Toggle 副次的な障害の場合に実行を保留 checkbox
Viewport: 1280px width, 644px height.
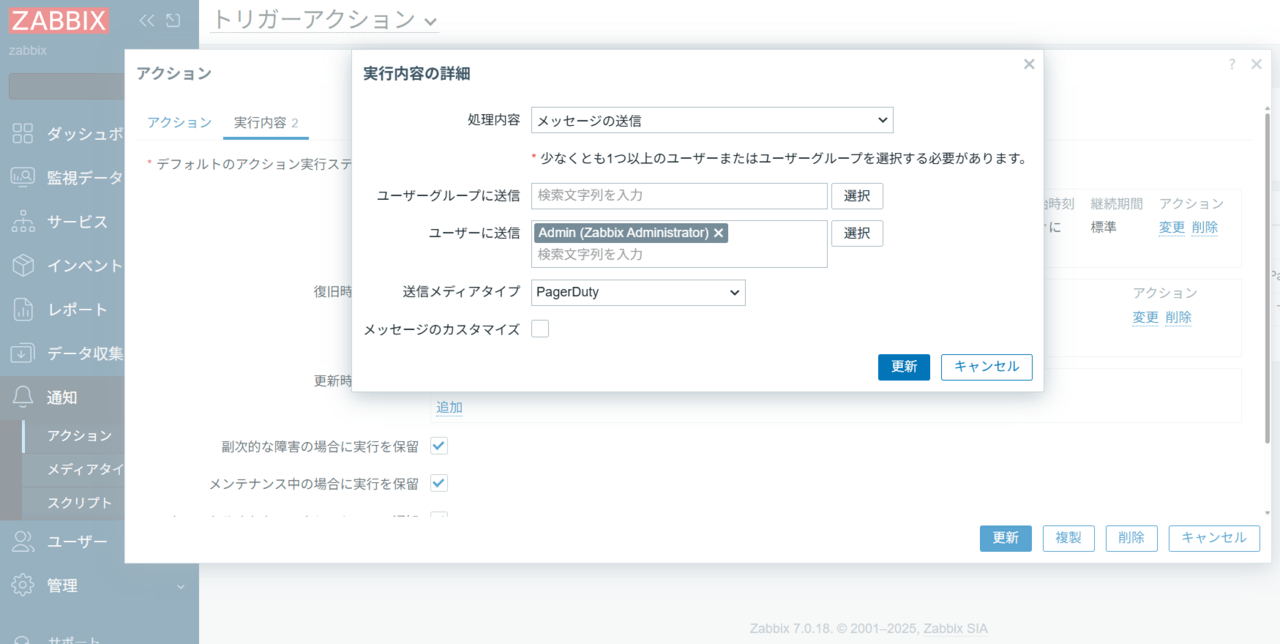pos(439,446)
